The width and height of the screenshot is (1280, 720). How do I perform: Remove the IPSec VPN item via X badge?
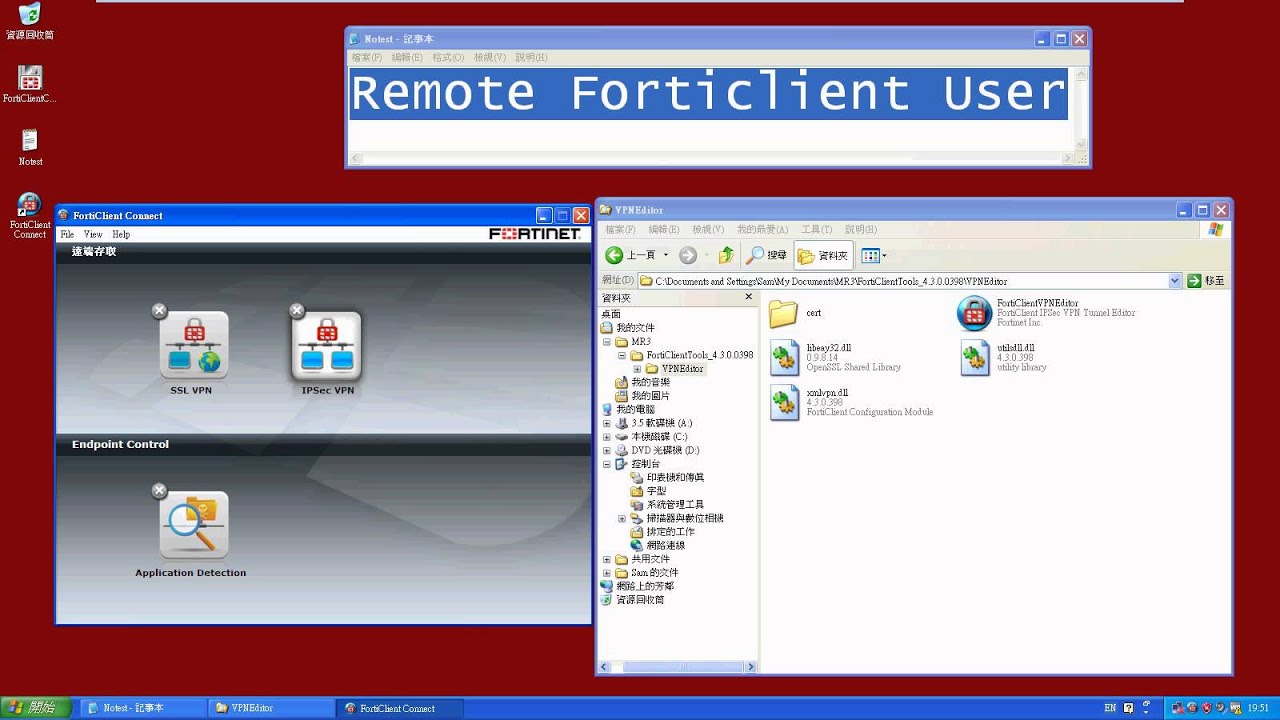point(296,311)
